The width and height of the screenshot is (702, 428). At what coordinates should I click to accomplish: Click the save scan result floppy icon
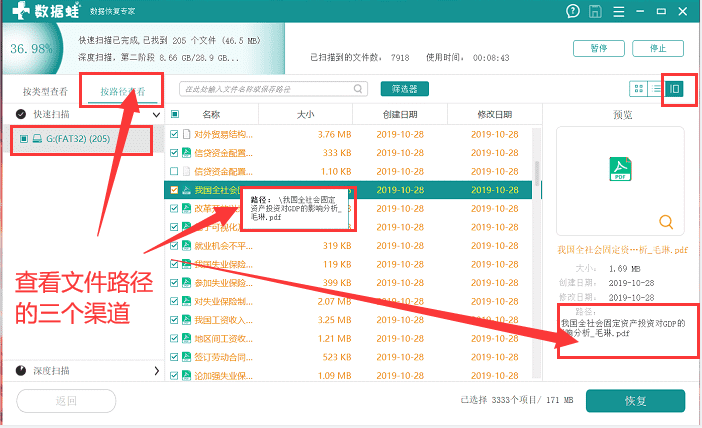point(595,11)
